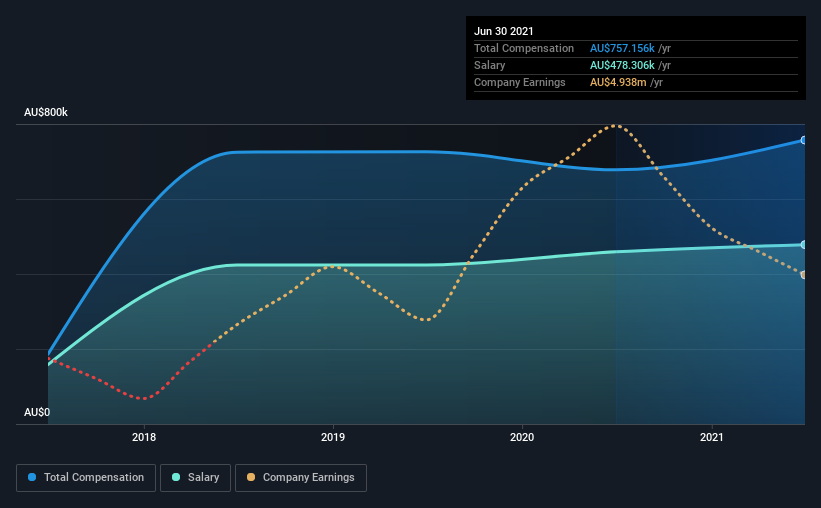Click the AU$757.156k total compensation value
Viewport: 821px width, 508px height.
(x=622, y=48)
